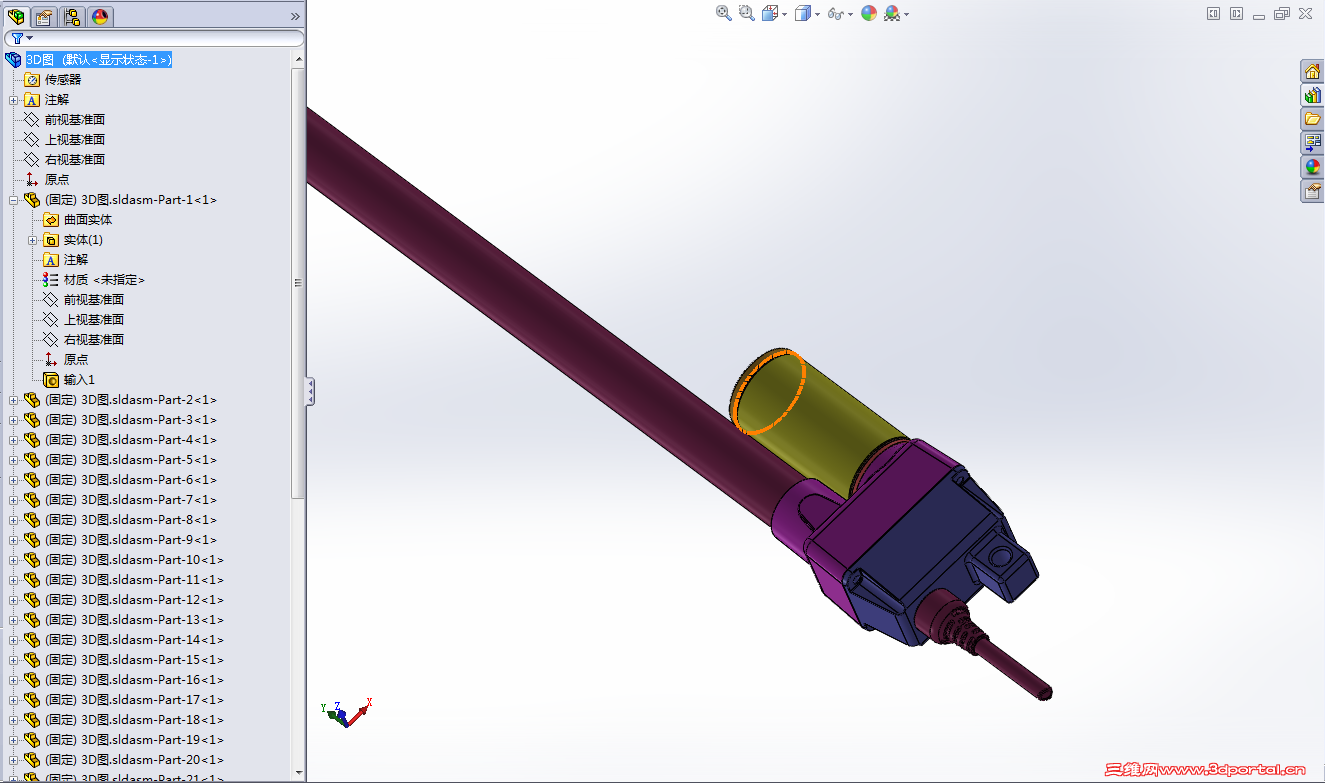1325x783 pixels.
Task: Click the Display Style cube icon
Action: 802,13
